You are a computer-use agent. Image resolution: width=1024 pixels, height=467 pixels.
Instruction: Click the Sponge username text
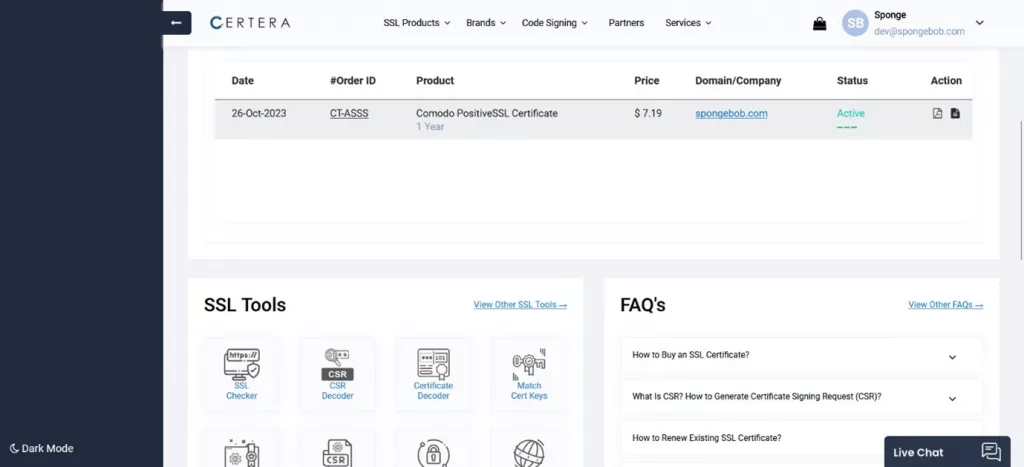click(x=890, y=15)
